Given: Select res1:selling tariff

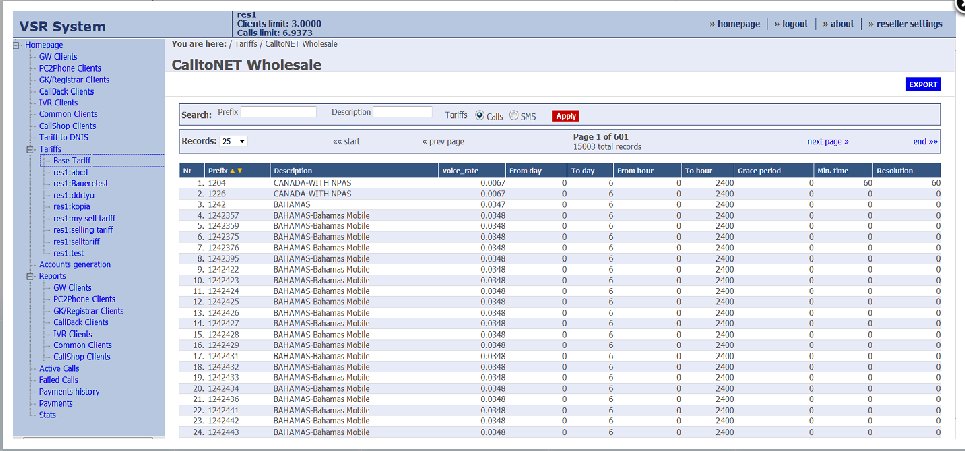Looking at the screenshot, I should pyautogui.click(x=82, y=230).
